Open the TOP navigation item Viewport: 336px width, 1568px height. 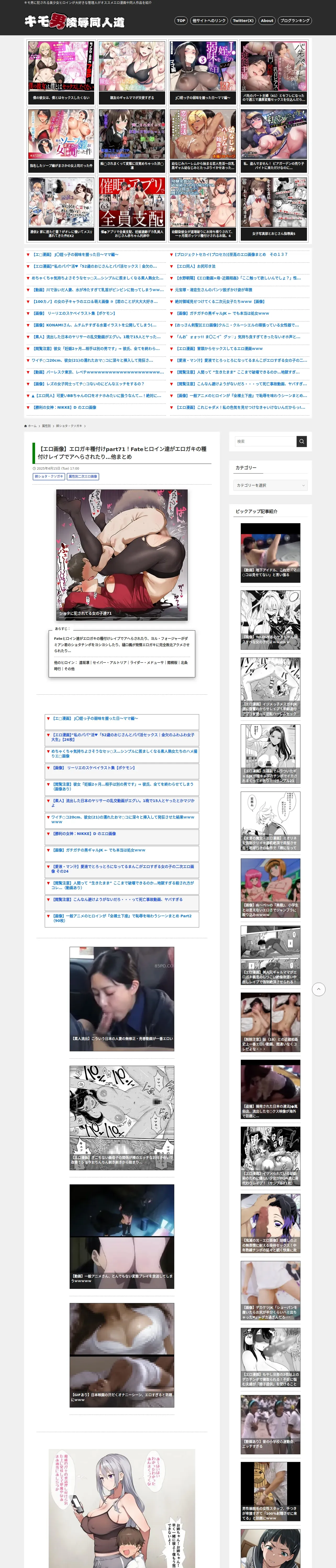coord(181,21)
